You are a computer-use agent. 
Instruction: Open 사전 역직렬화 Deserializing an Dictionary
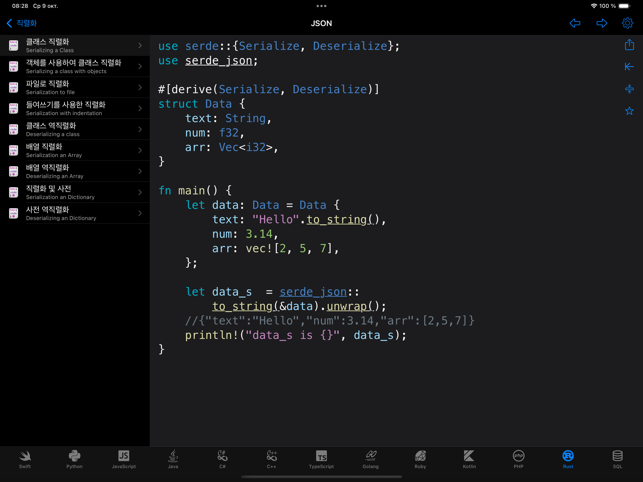75,213
